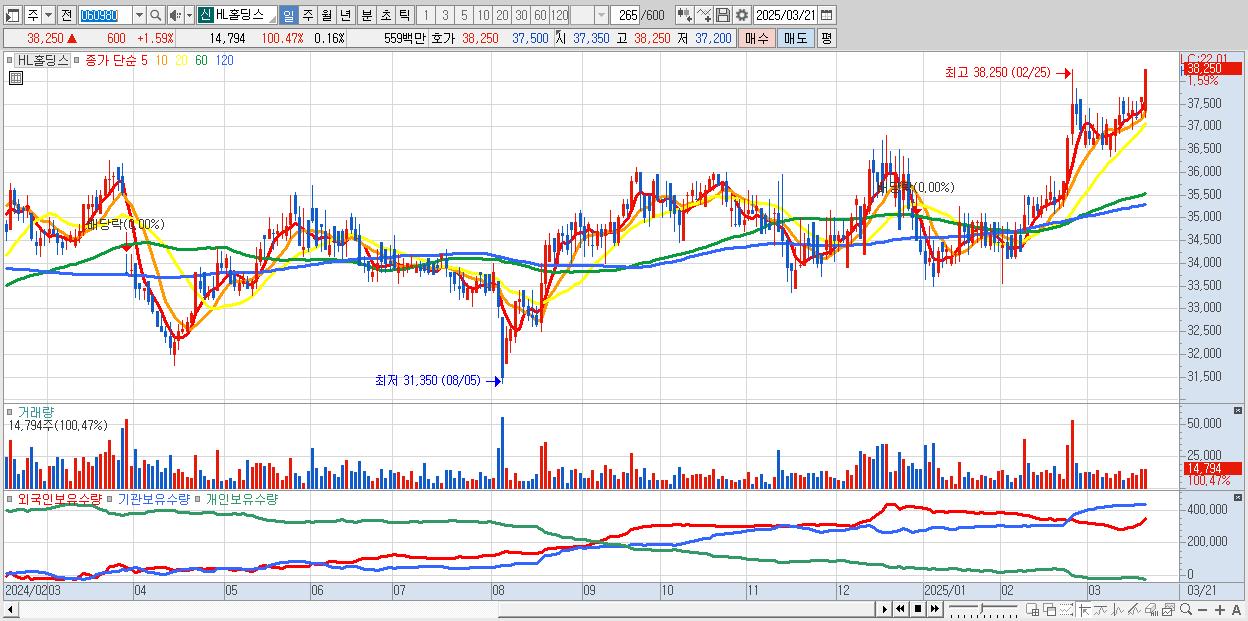Click the speaker sound icon in the top toolbar
Viewport: 1248px width, 621px height.
[x=175, y=15]
